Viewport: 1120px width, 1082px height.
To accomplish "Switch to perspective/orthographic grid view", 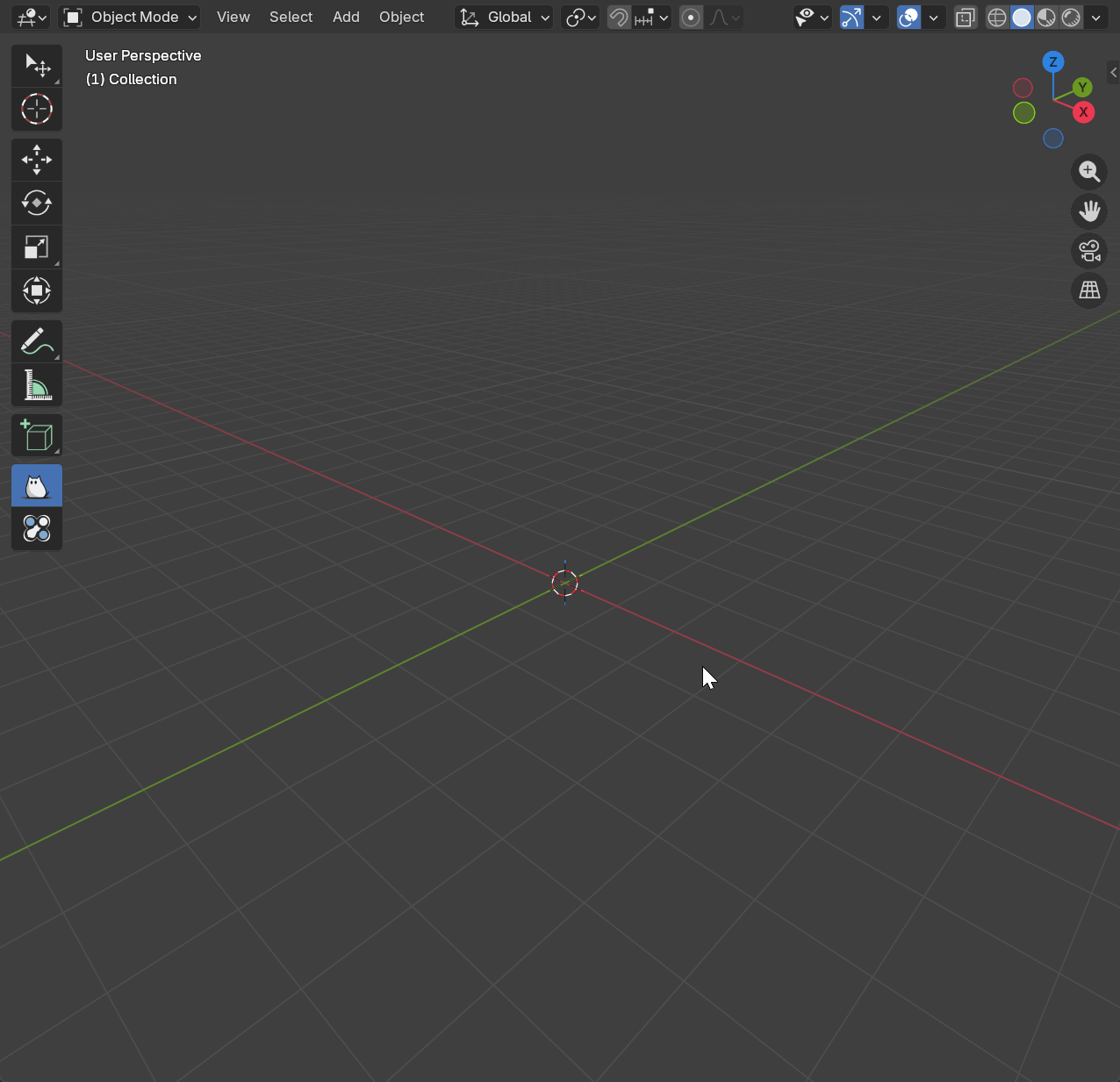I will pyautogui.click(x=1089, y=290).
